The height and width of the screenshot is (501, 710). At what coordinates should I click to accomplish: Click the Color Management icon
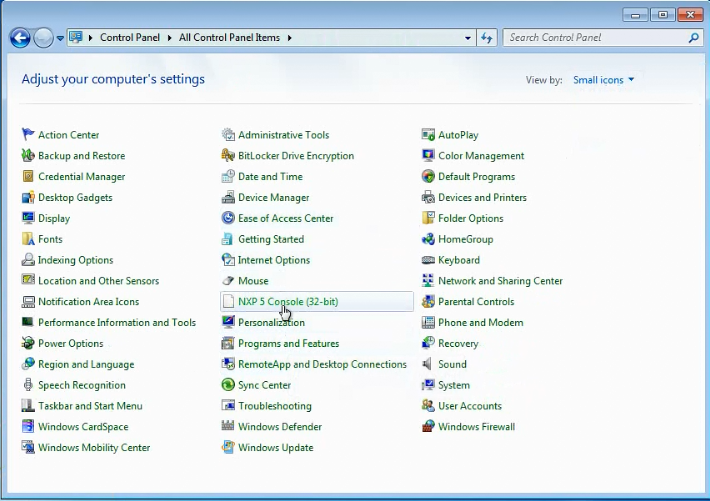tap(428, 155)
